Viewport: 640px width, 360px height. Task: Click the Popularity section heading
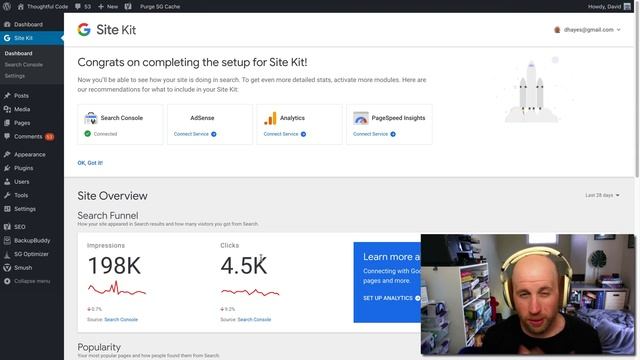pos(99,347)
